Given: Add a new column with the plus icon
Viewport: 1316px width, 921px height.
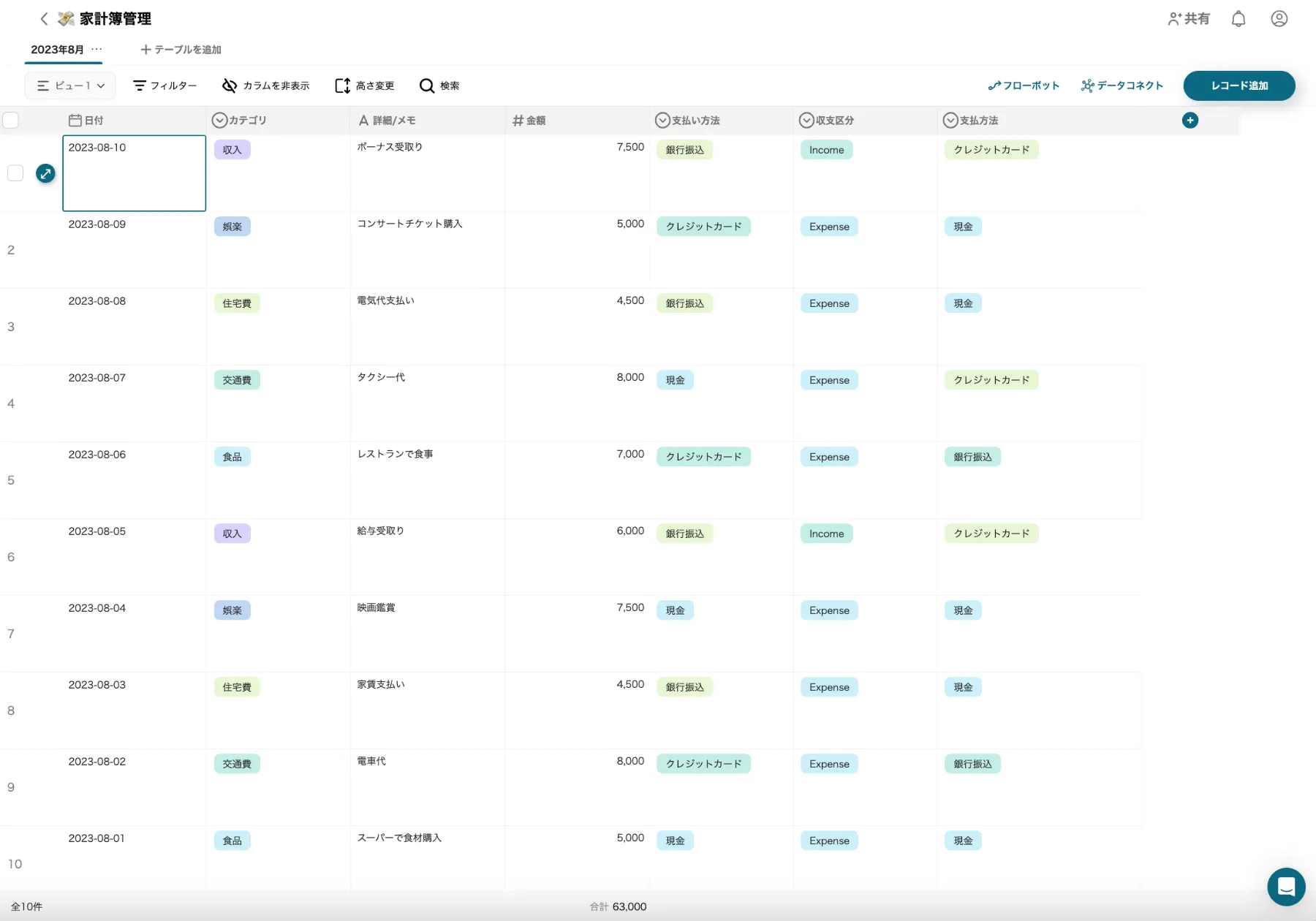Looking at the screenshot, I should point(1190,121).
